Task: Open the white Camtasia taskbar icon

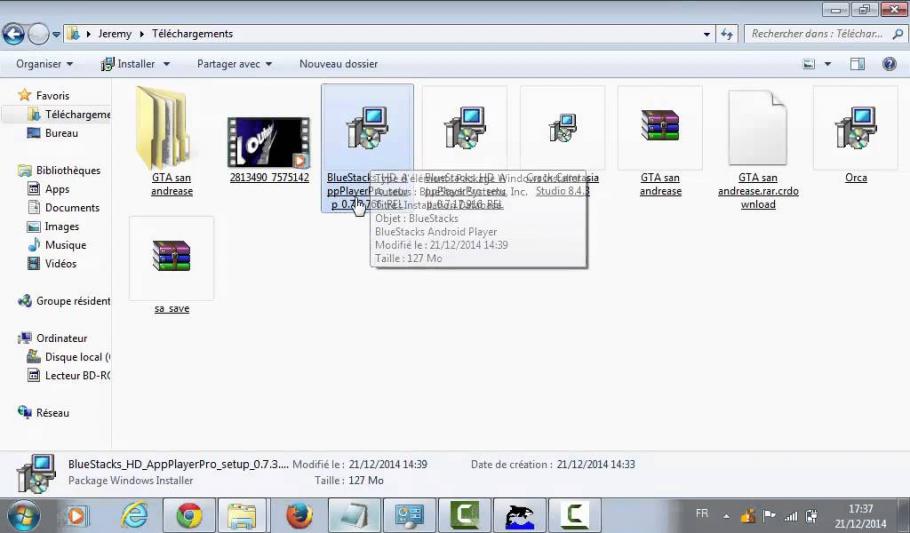Action: point(574,516)
